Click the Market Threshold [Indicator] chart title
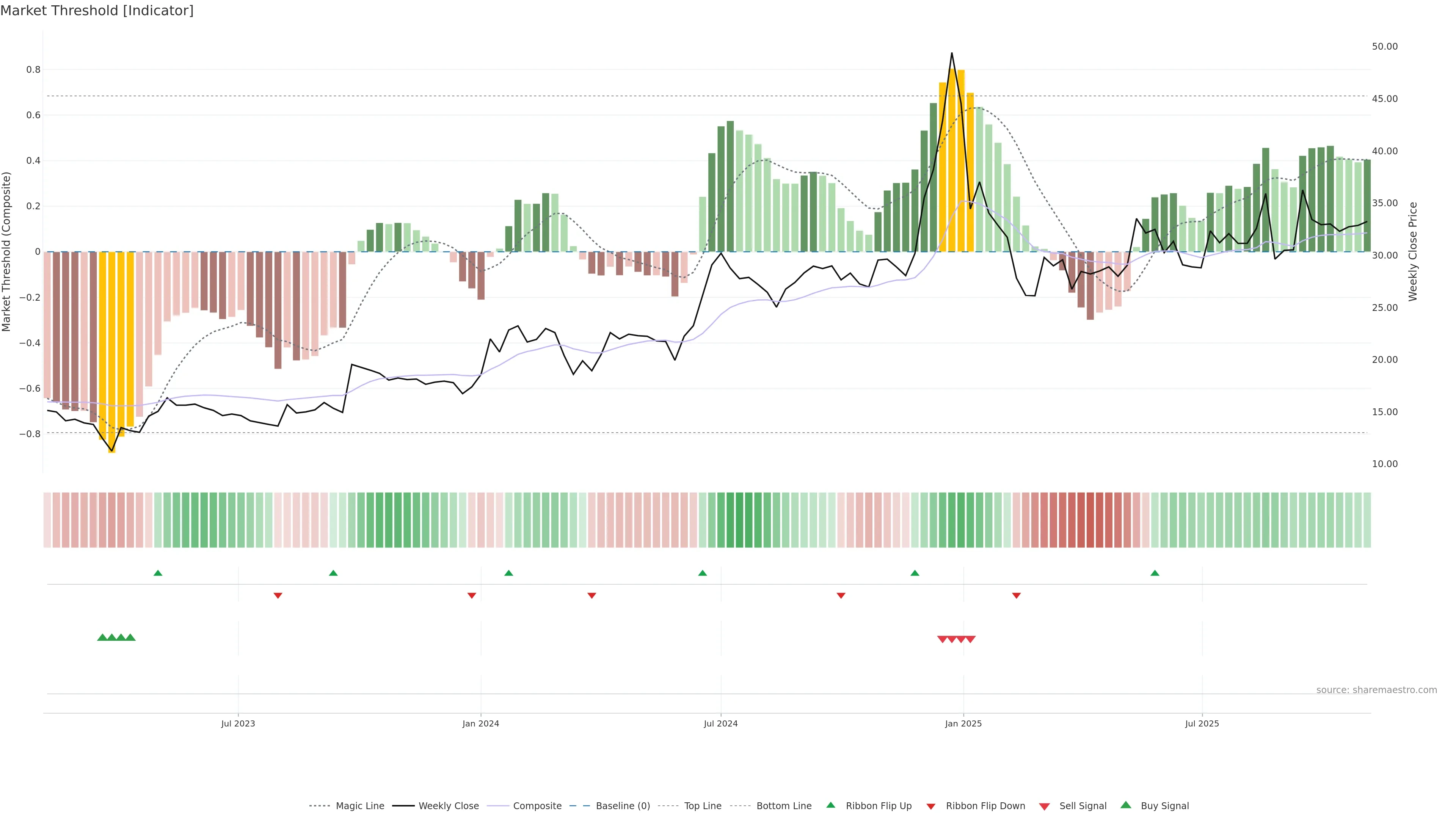The width and height of the screenshot is (1456, 819). click(97, 11)
